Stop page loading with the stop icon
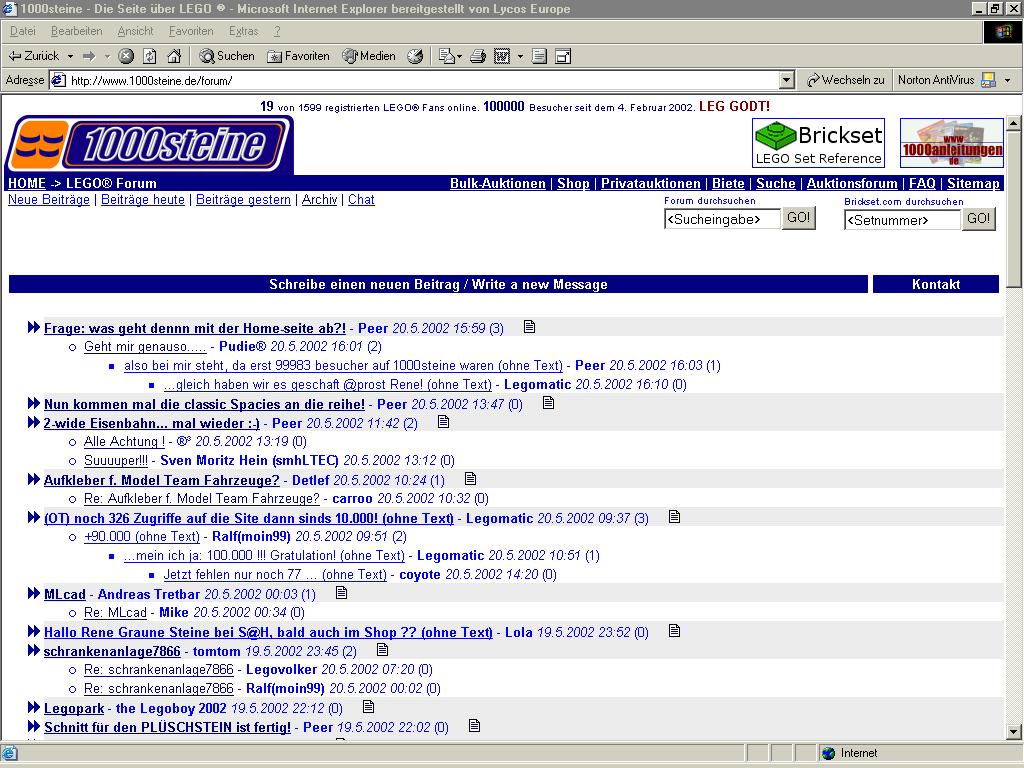The width and height of the screenshot is (1024, 768). 126,56
